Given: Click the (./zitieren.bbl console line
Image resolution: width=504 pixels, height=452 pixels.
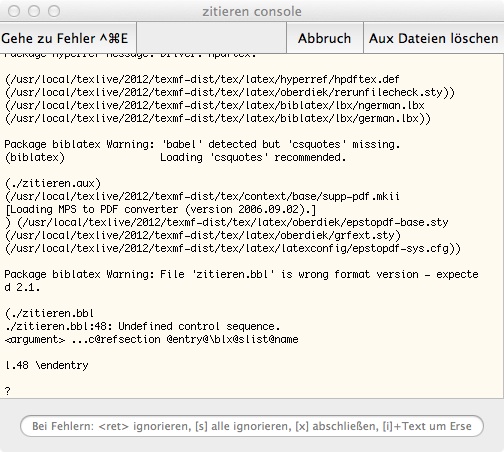Looking at the screenshot, I should coord(49,313).
